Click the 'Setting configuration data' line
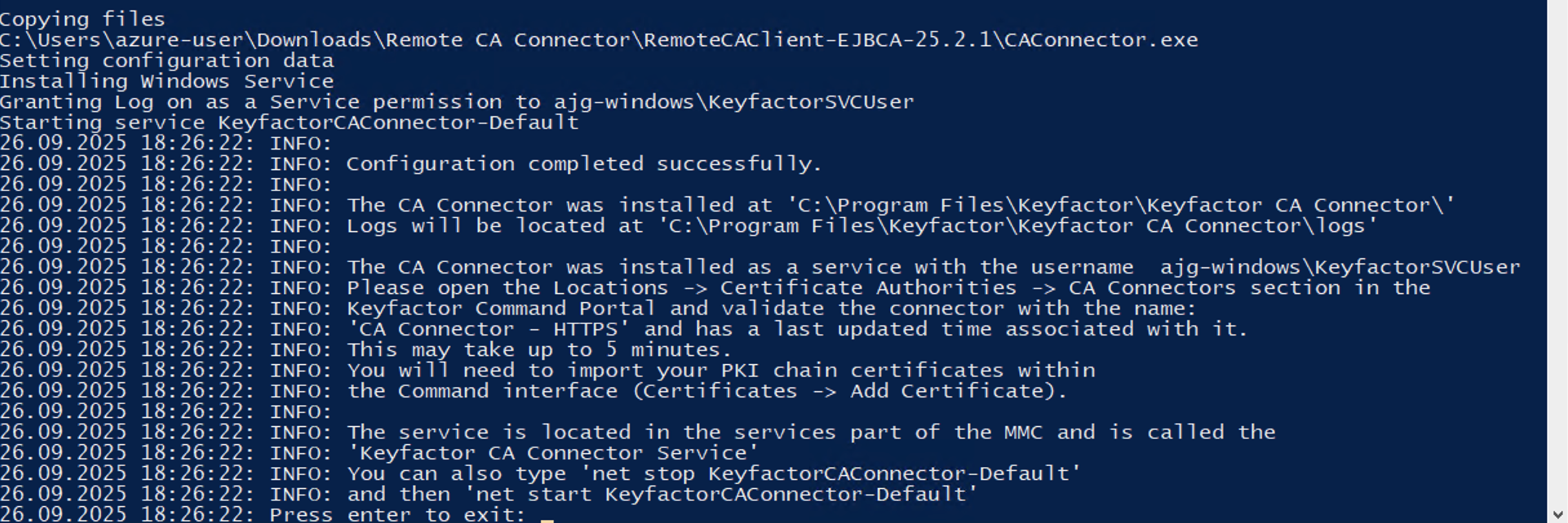The image size is (1568, 523). [166, 61]
